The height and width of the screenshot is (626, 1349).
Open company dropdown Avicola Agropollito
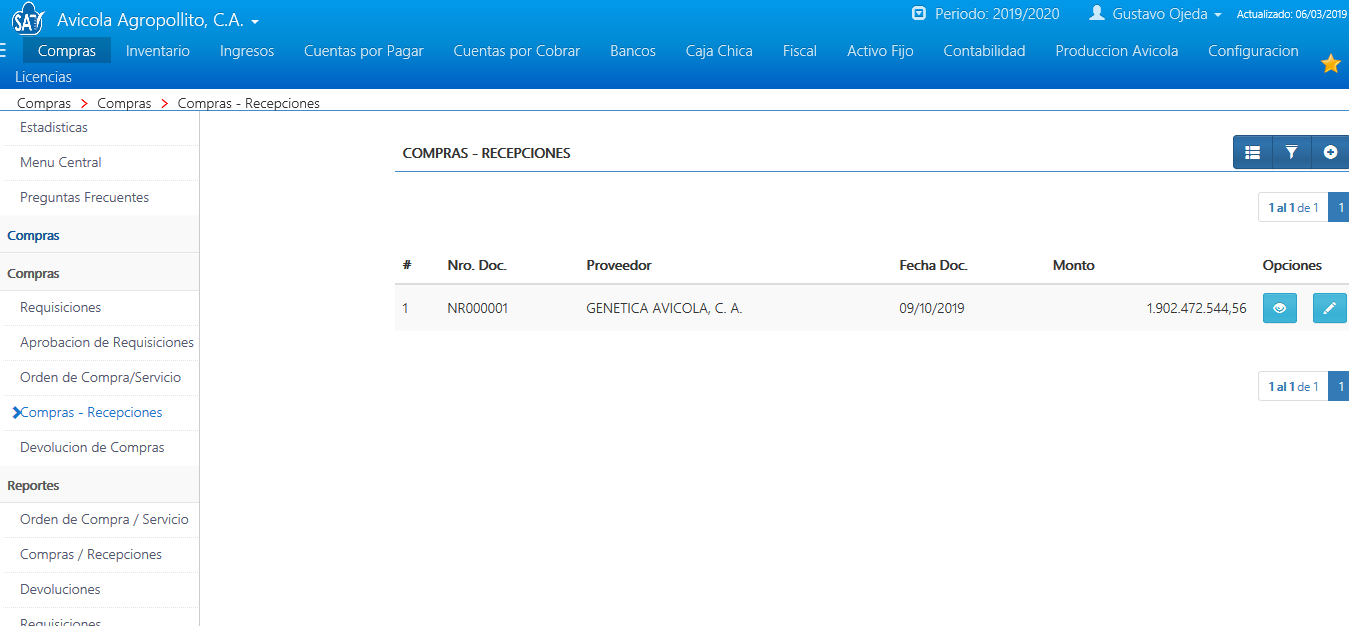[x=158, y=20]
